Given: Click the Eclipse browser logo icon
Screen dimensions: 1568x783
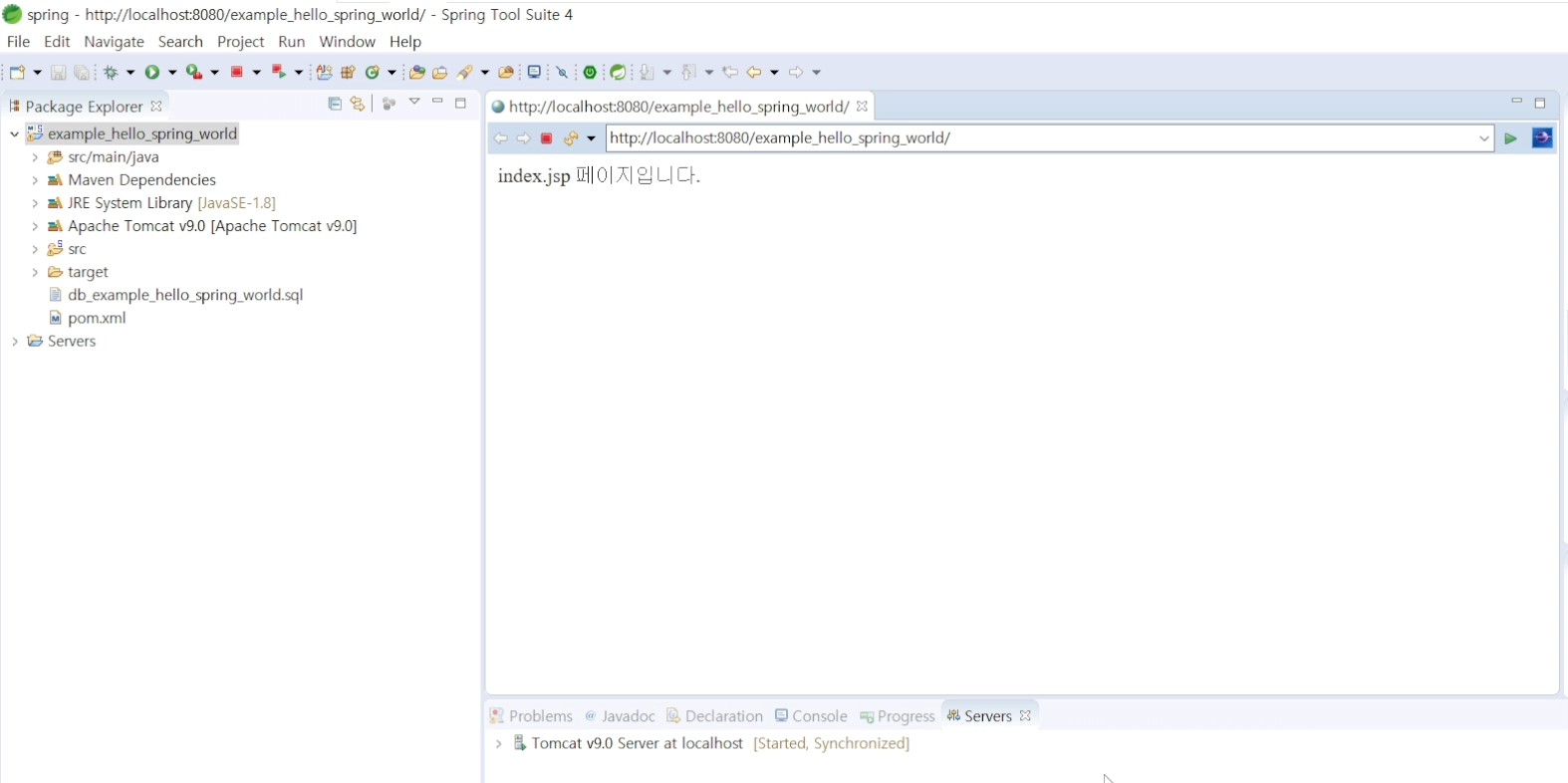Looking at the screenshot, I should tap(1542, 137).
